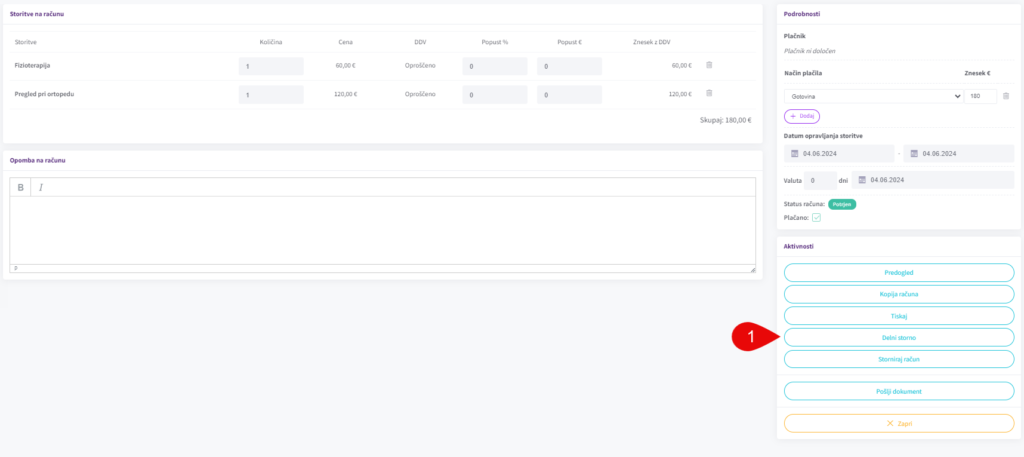The width and height of the screenshot is (1024, 457).
Task: Click quantity field for Fizioterapija
Action: 270,66
